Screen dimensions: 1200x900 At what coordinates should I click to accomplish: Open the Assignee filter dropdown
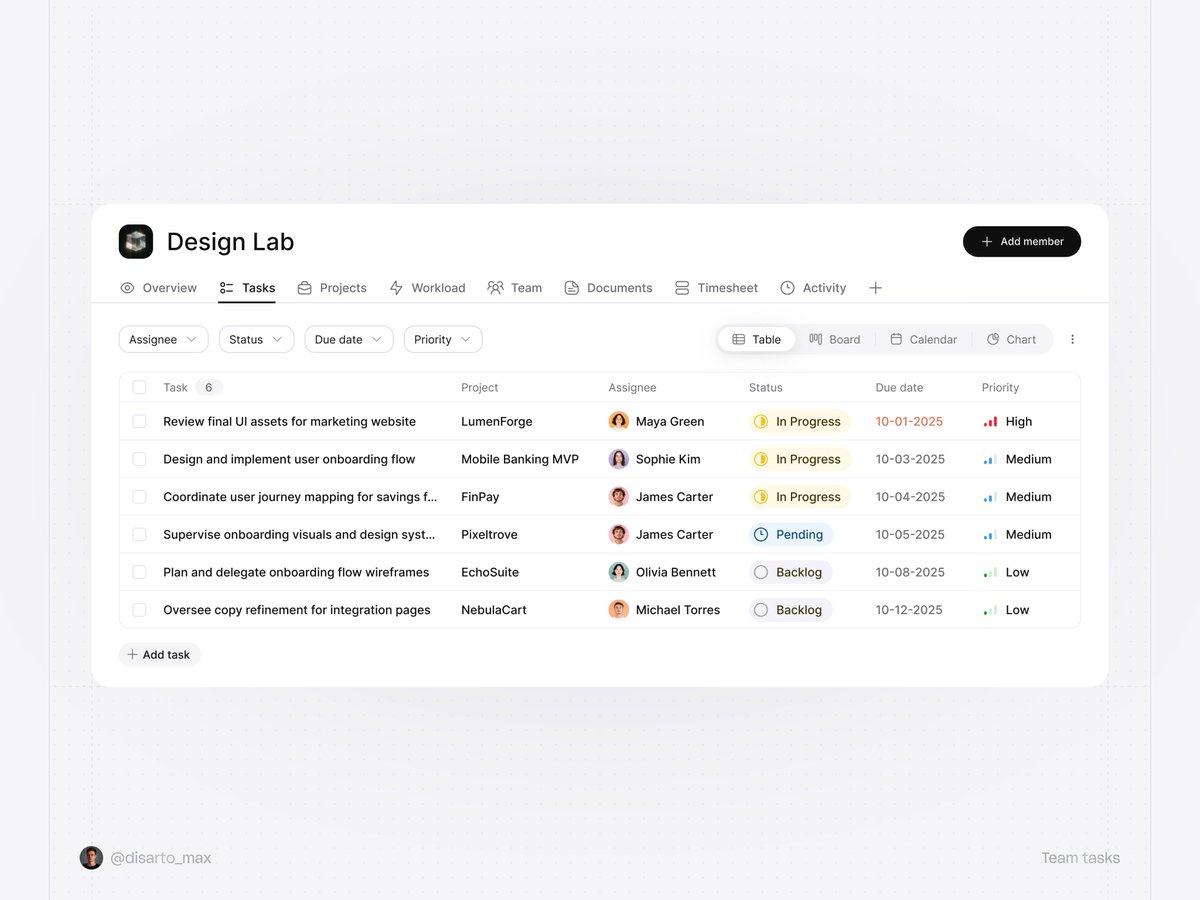click(163, 339)
